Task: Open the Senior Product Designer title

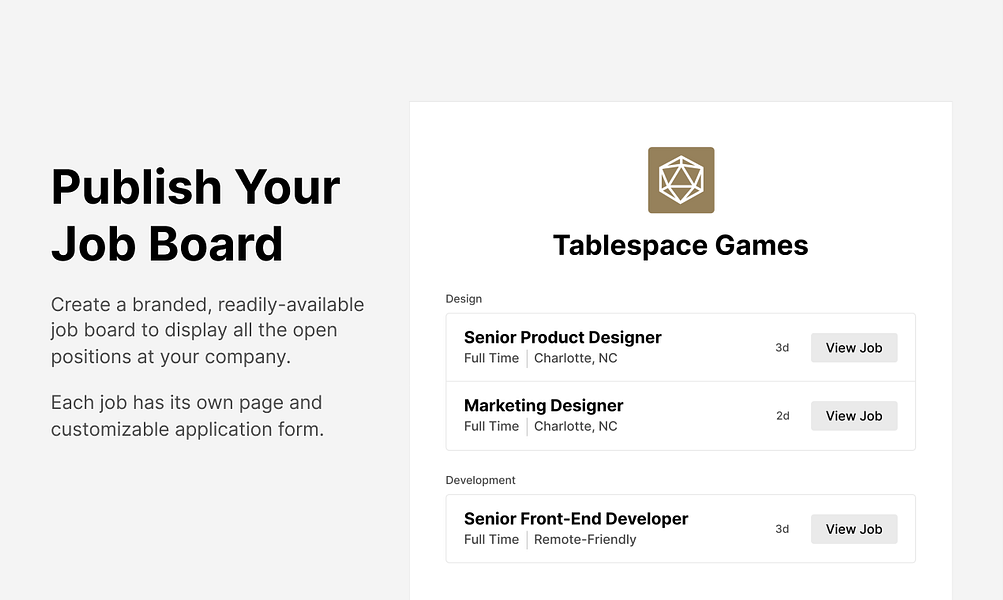Action: pos(562,337)
